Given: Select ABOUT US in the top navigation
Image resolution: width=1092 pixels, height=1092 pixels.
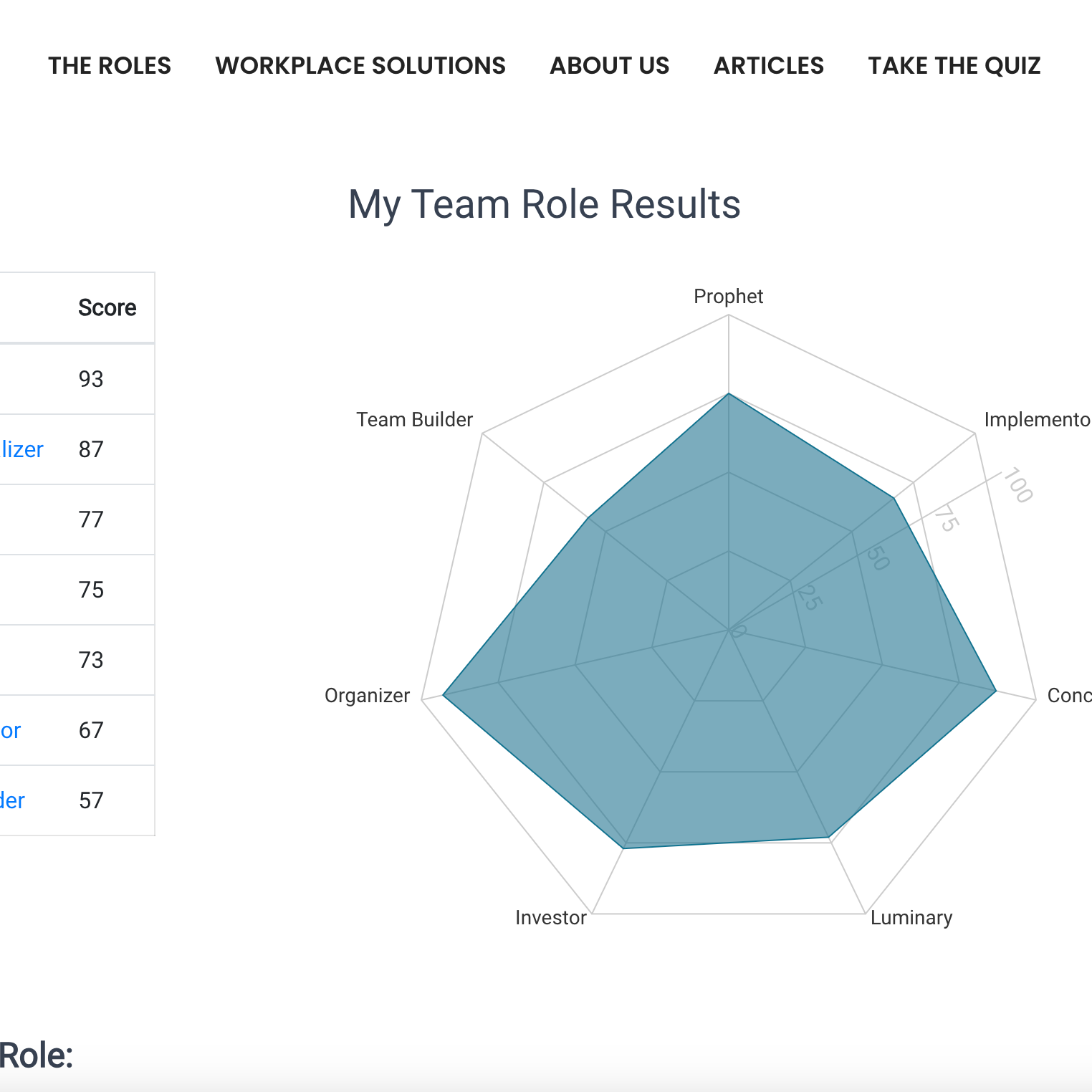Looking at the screenshot, I should tap(609, 66).
